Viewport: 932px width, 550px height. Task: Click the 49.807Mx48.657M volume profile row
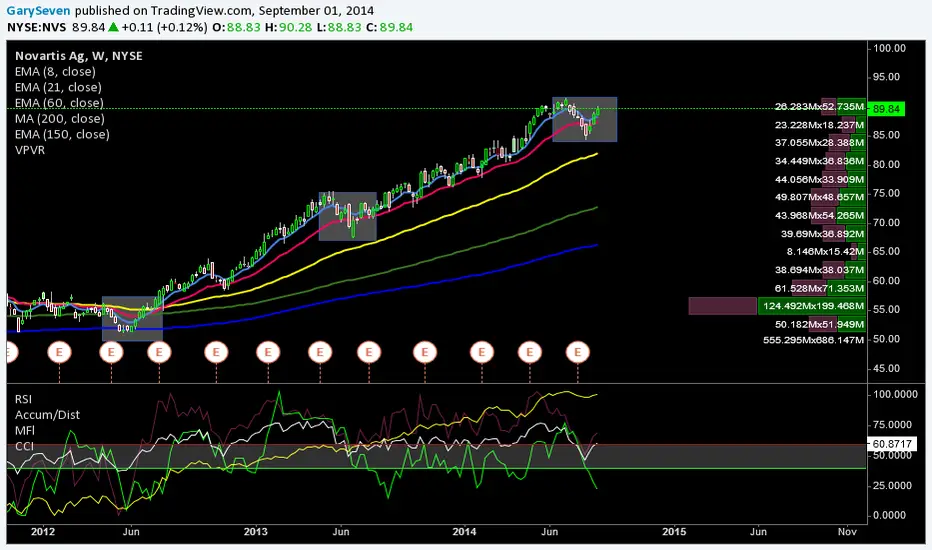(x=819, y=197)
